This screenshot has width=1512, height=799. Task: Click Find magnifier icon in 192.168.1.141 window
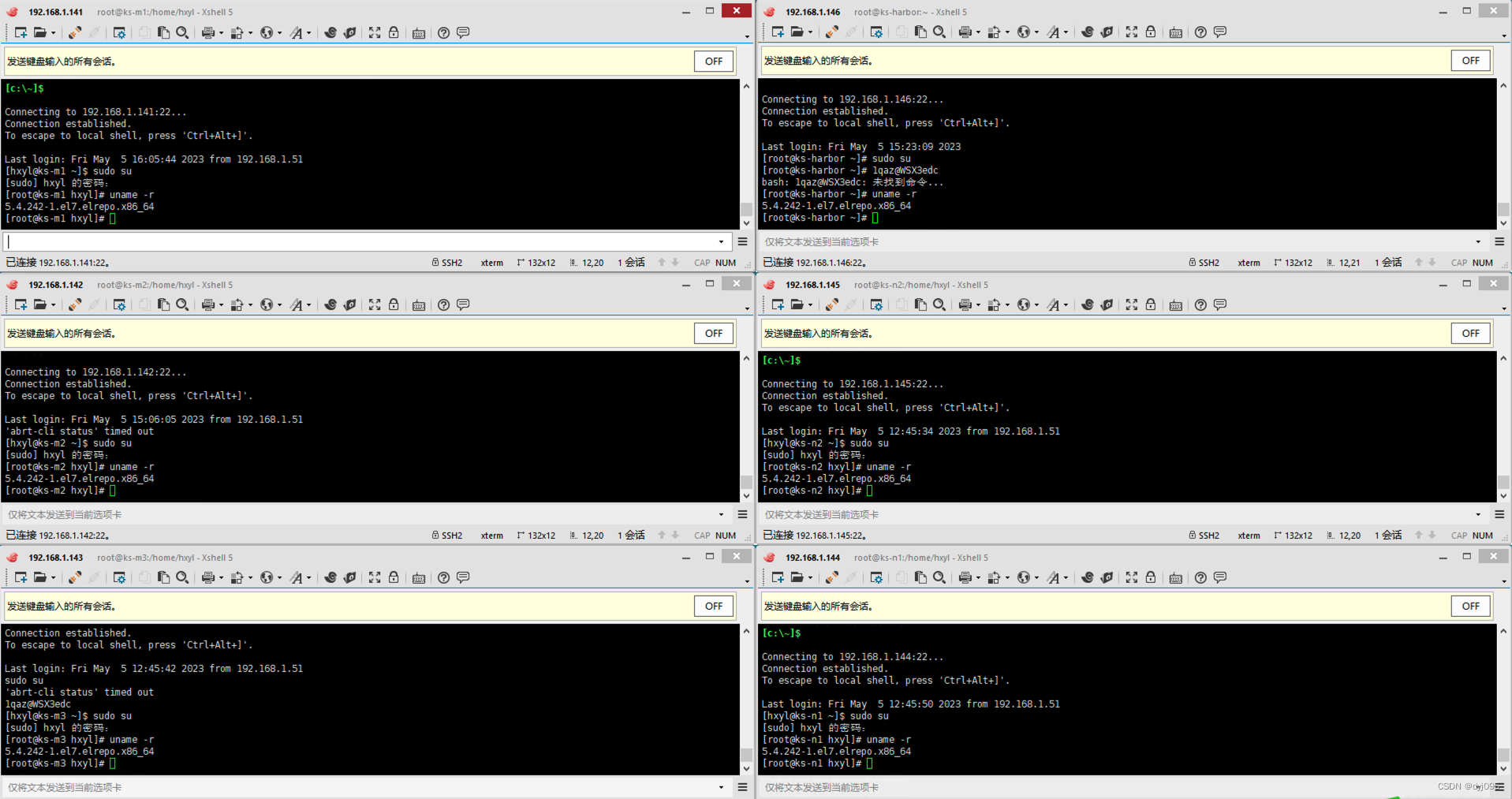click(182, 32)
